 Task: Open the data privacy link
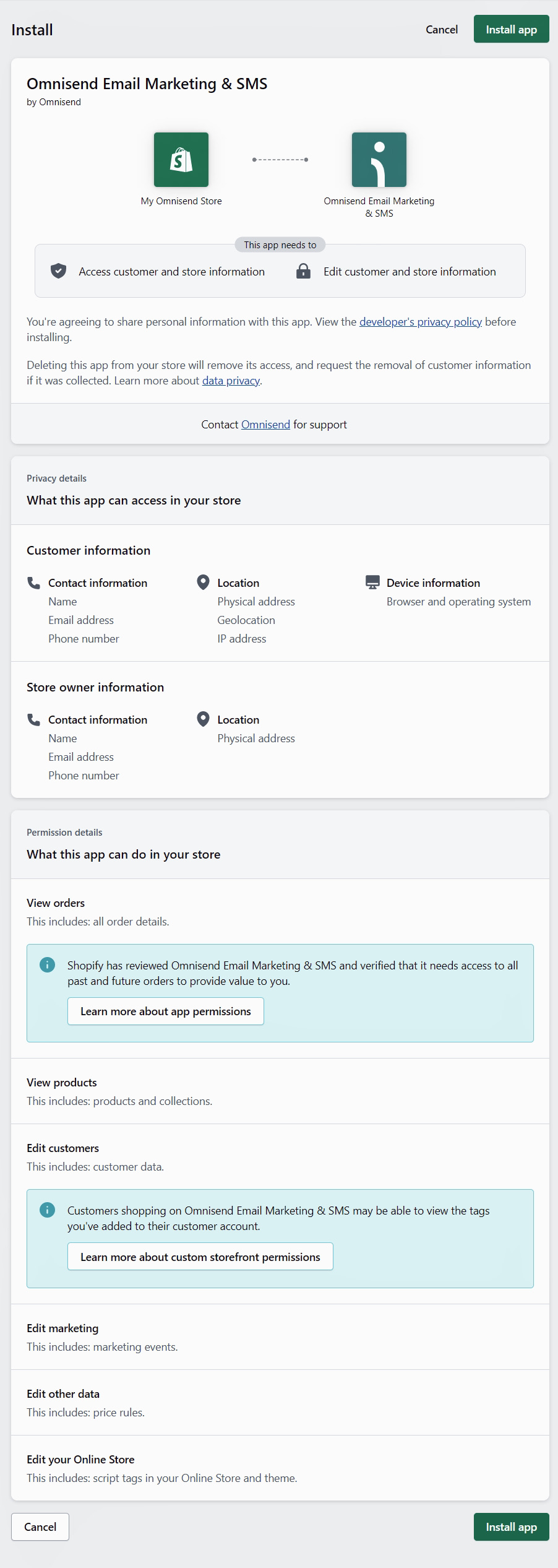click(231, 380)
